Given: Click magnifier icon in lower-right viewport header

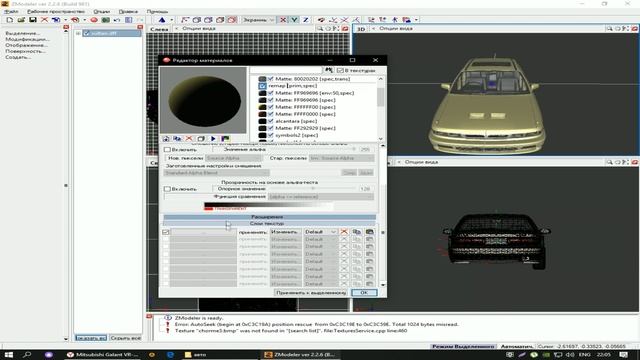Looking at the screenshot, I should click(609, 162).
